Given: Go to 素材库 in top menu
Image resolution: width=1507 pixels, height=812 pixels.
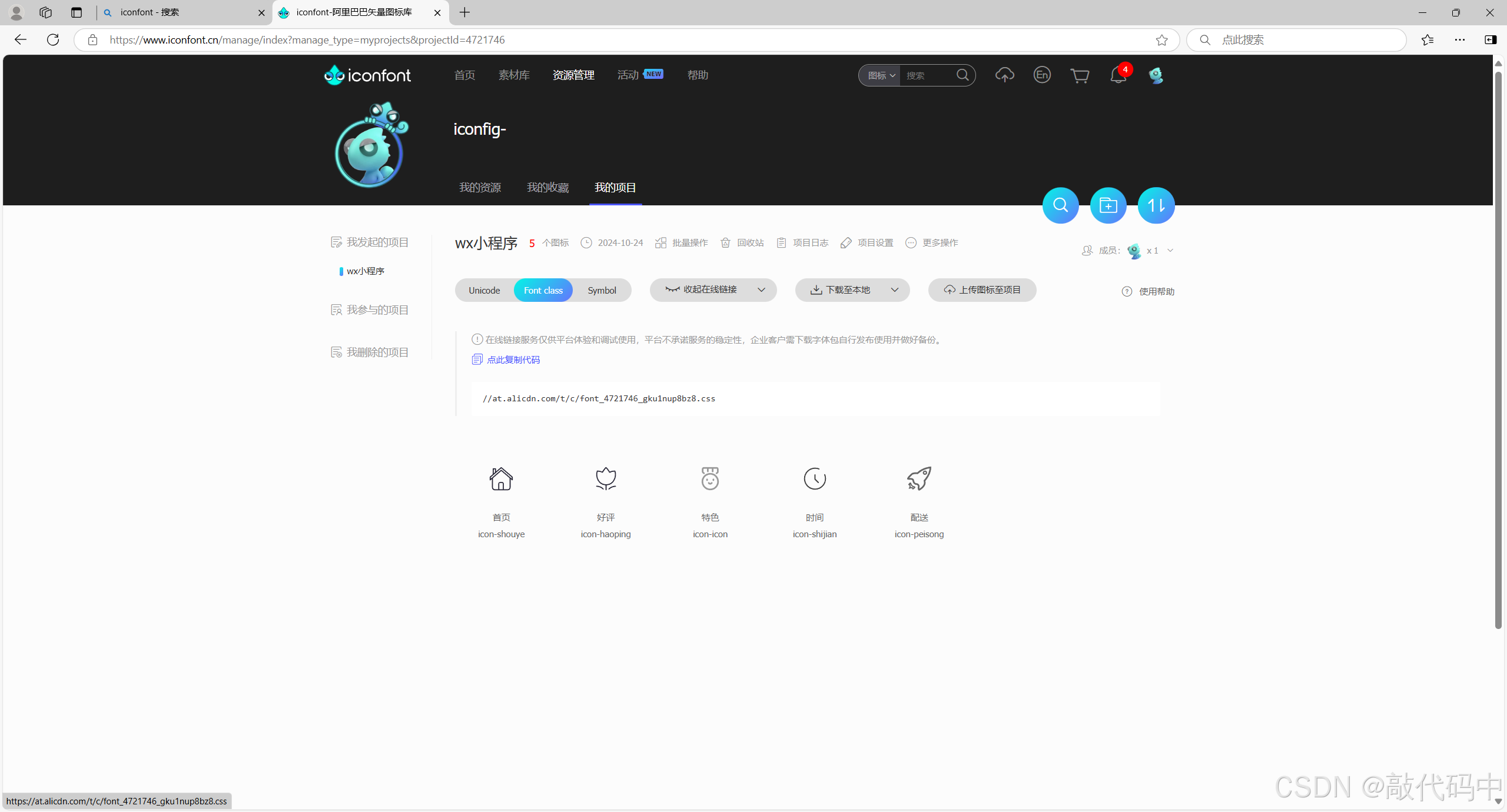Looking at the screenshot, I should click(514, 75).
